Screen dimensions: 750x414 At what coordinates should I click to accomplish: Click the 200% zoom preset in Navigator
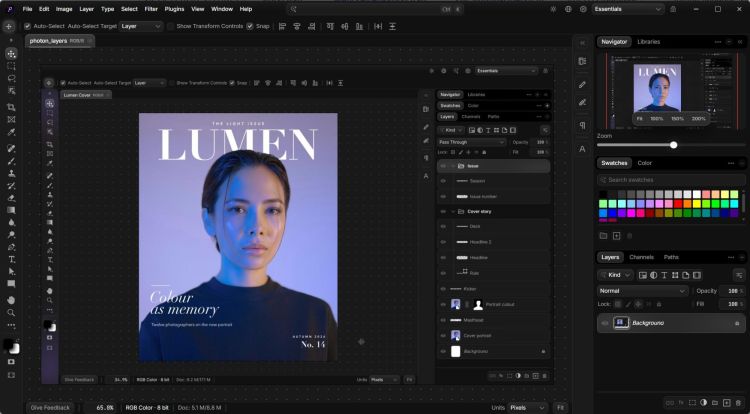click(x=698, y=119)
